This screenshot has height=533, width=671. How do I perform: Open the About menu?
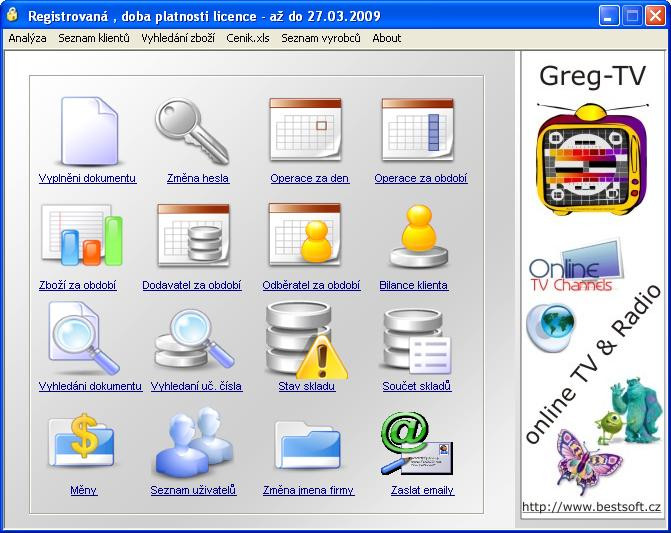(x=386, y=38)
